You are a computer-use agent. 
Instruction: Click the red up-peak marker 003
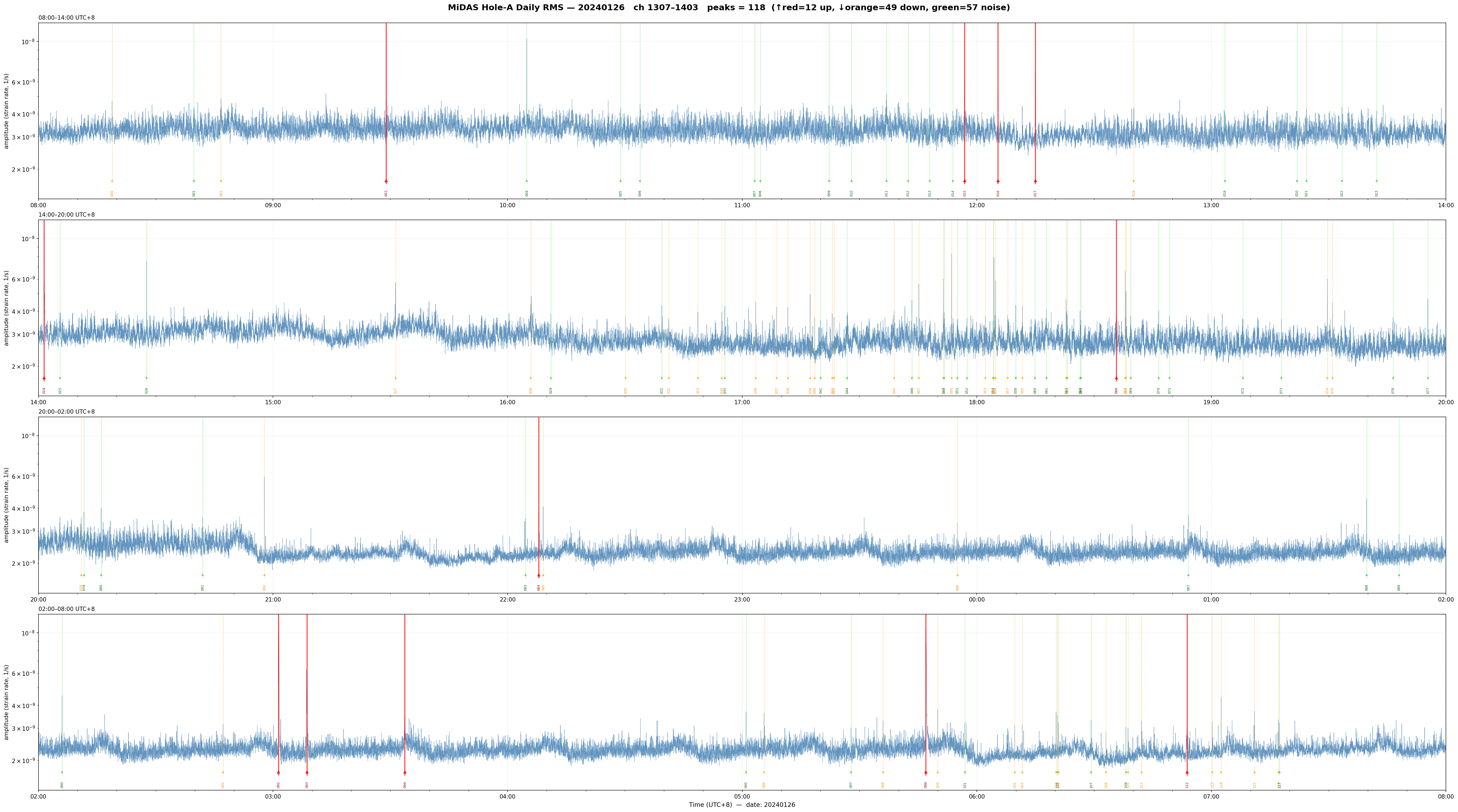pyautogui.click(x=386, y=181)
